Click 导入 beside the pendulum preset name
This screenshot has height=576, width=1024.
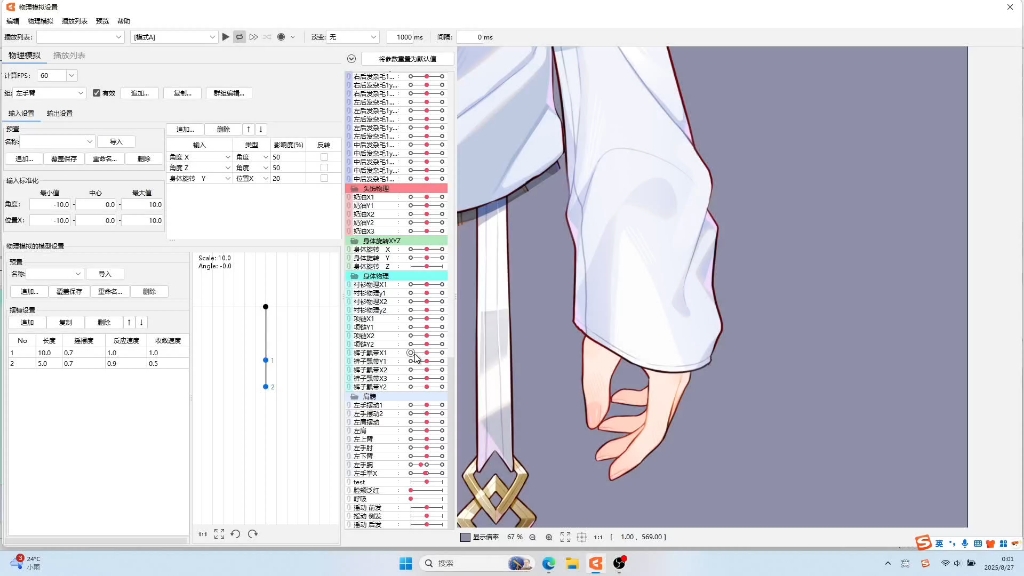105,274
